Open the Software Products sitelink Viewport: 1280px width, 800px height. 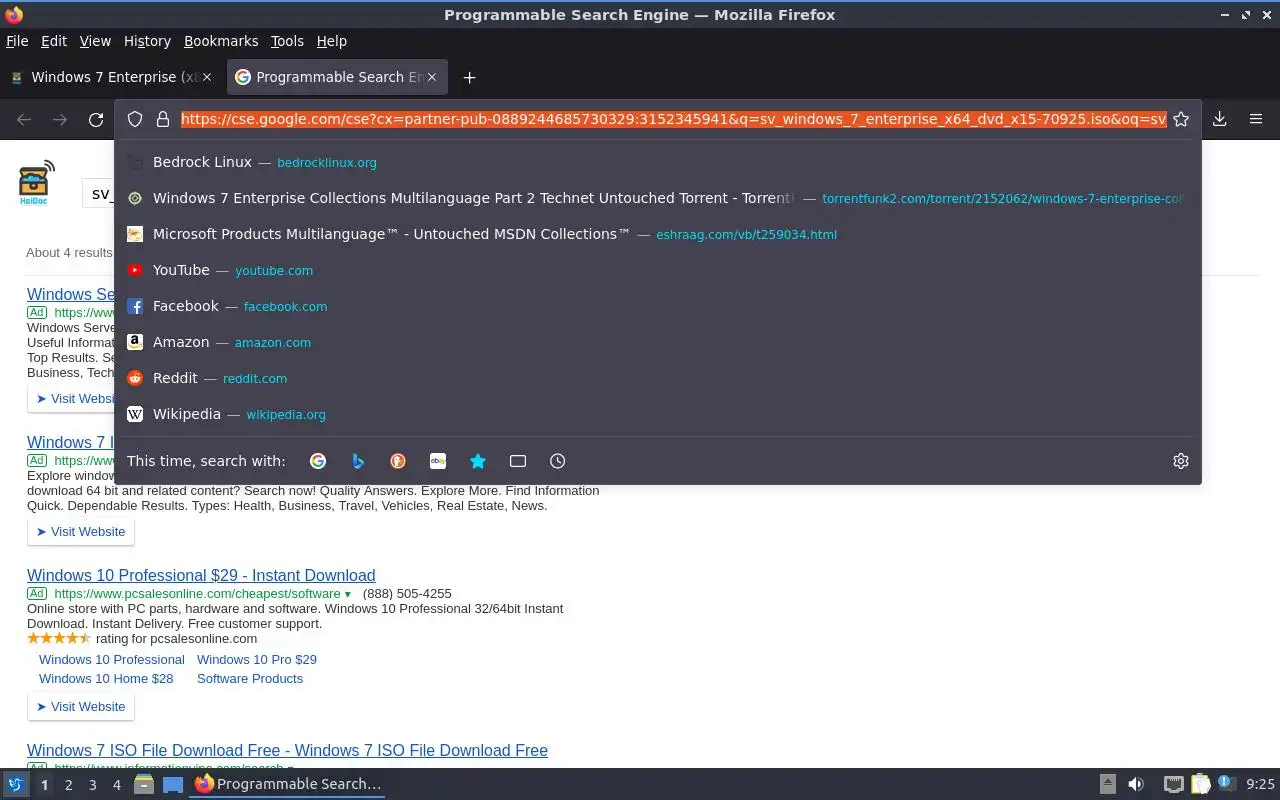click(x=250, y=678)
